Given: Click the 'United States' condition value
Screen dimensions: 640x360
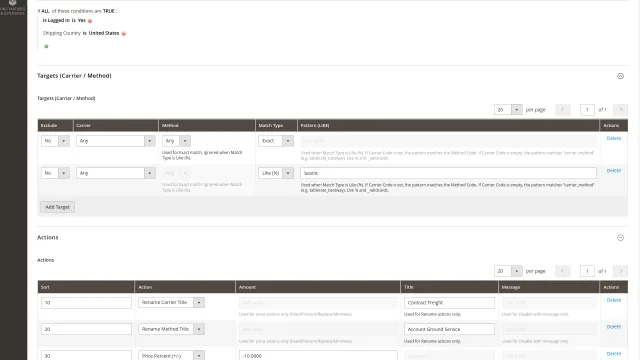Looking at the screenshot, I should click(x=104, y=33).
